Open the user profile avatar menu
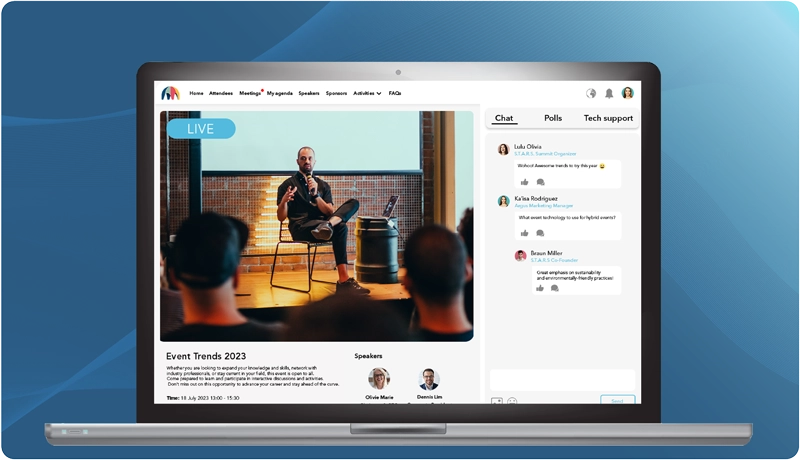The height and width of the screenshot is (460, 800). tap(628, 93)
